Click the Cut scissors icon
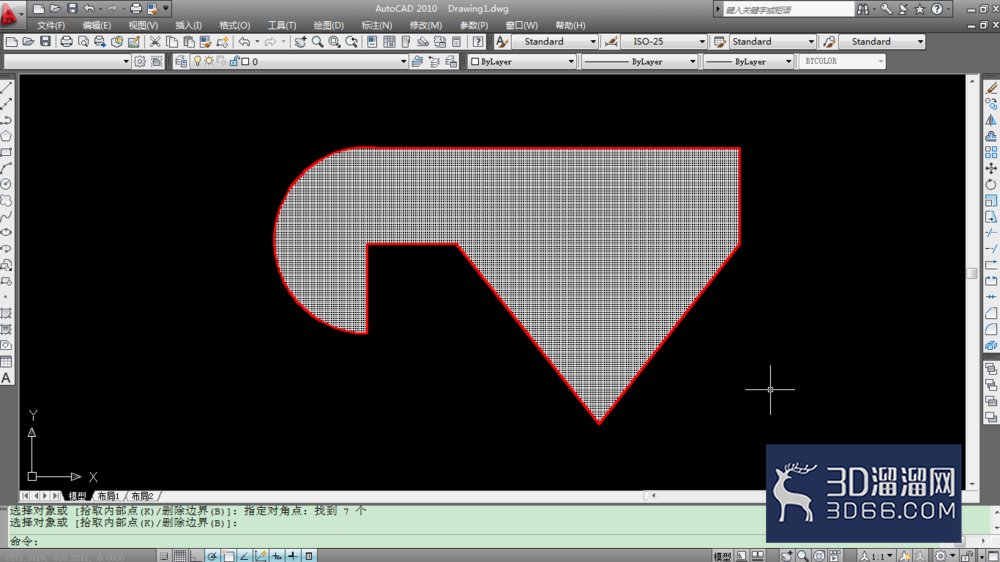The height and width of the screenshot is (562, 1000). click(x=155, y=41)
